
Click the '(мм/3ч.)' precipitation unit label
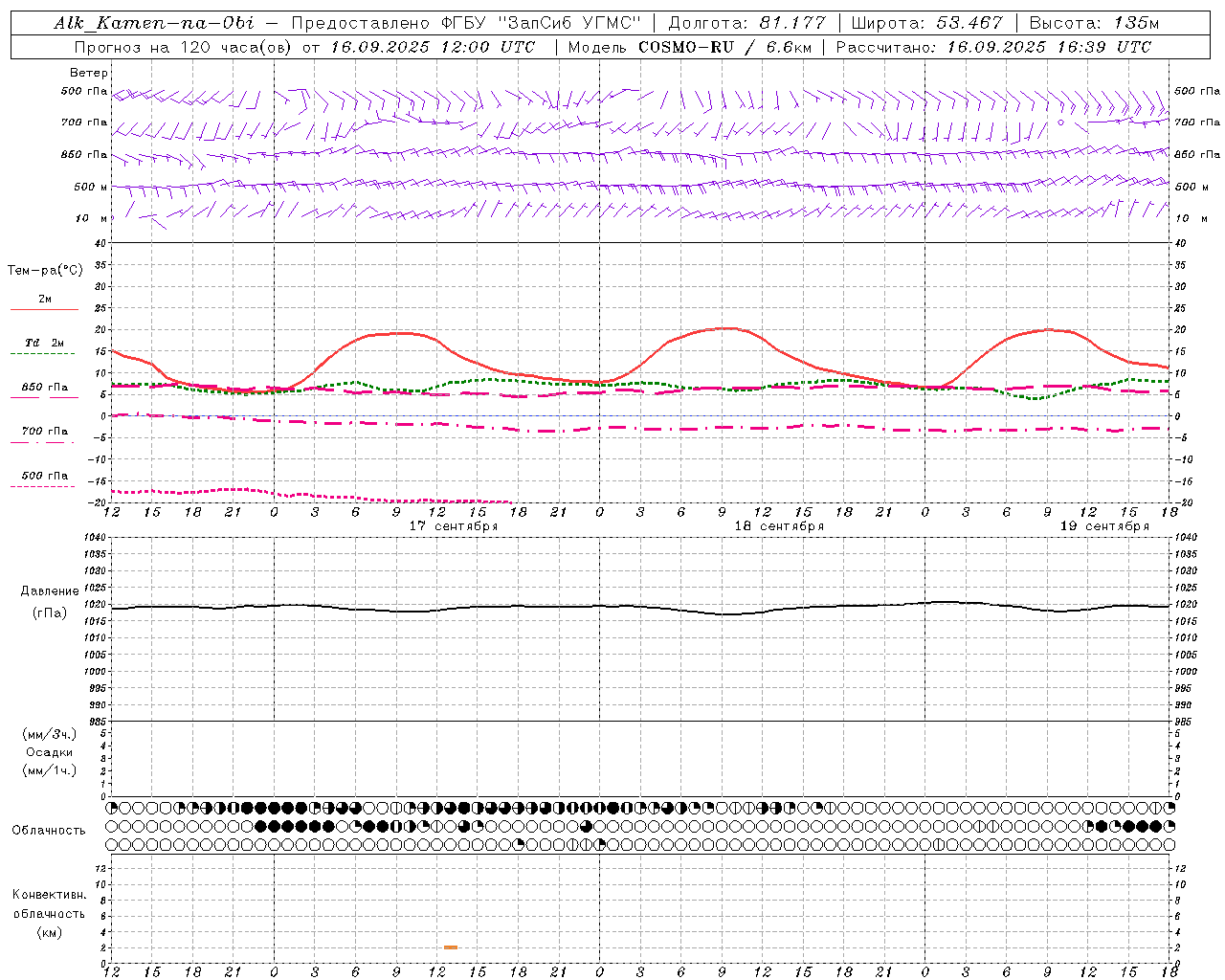[50, 734]
